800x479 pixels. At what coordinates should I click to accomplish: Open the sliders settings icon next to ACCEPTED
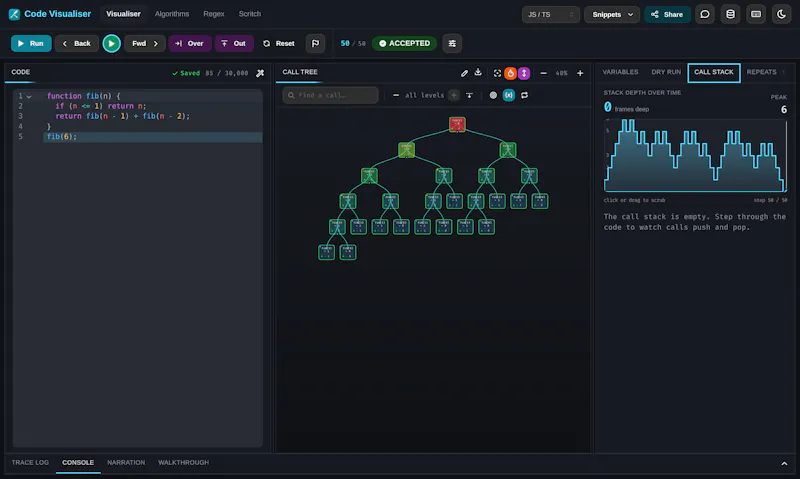452,43
